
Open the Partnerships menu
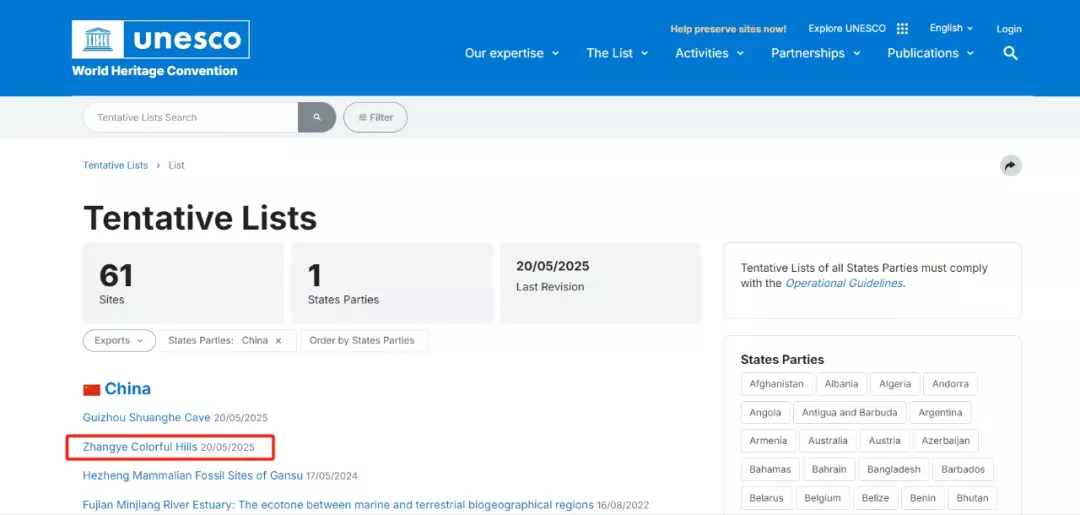coord(816,53)
